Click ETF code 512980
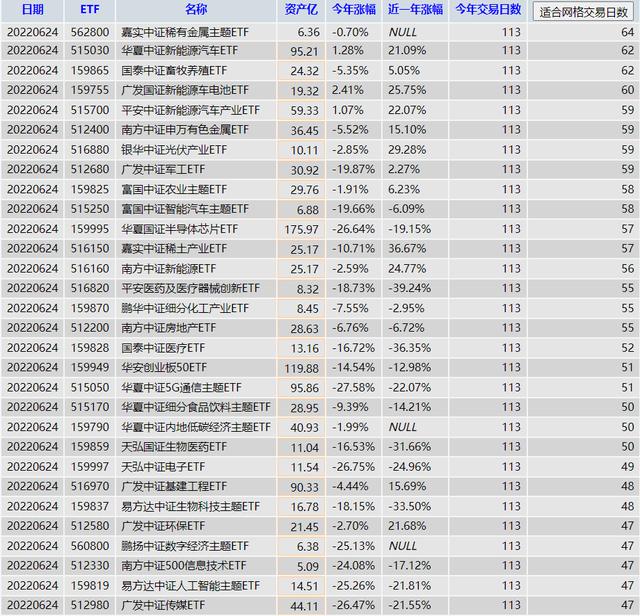 (89, 605)
